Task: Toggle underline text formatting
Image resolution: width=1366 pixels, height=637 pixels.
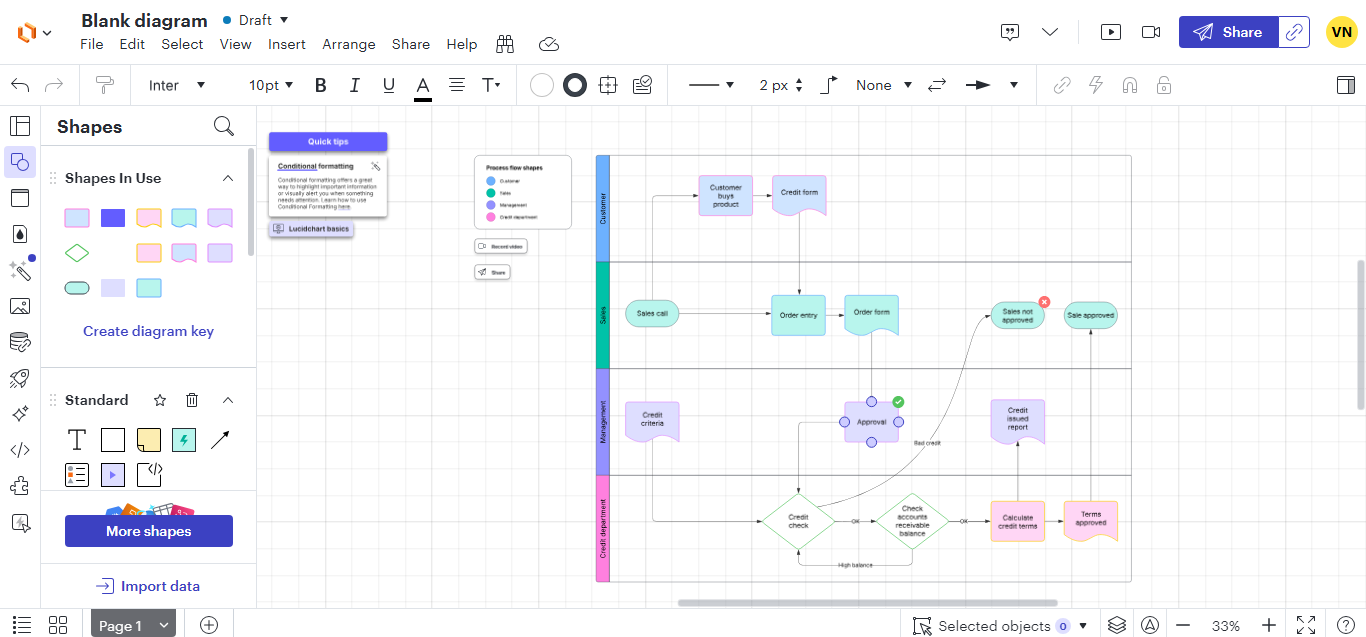Action: point(389,85)
